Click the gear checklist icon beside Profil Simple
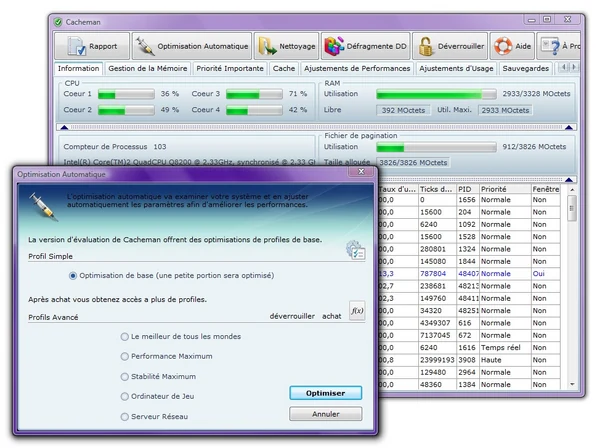The width and height of the screenshot is (600, 448). click(x=355, y=250)
